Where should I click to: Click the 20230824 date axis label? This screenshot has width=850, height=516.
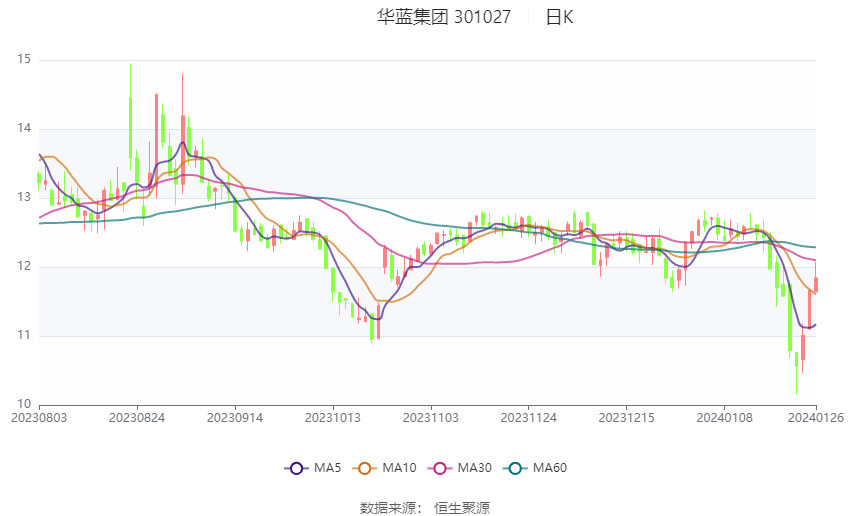[137, 418]
